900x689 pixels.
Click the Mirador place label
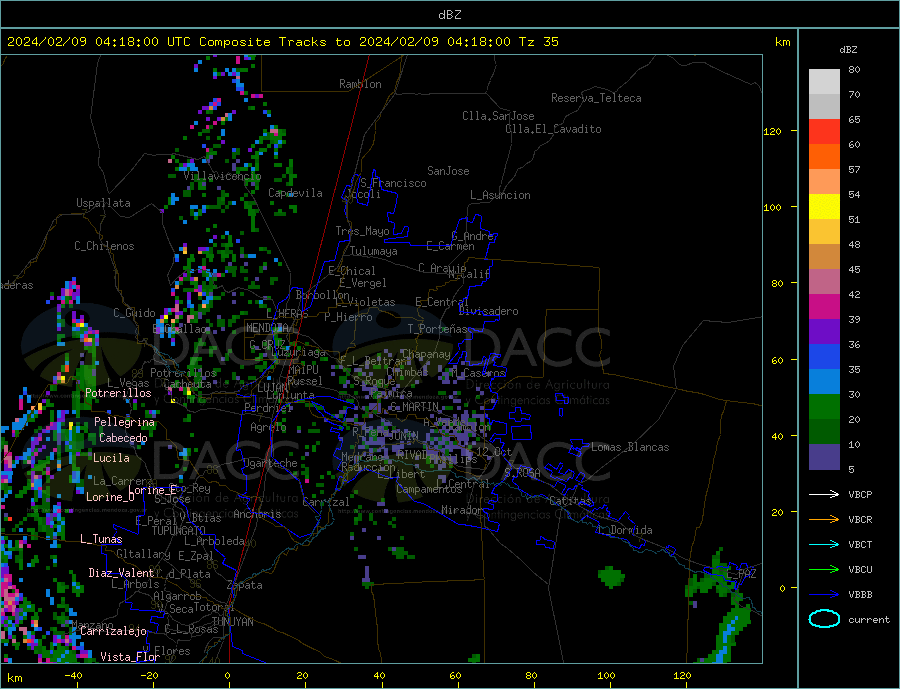(x=462, y=510)
